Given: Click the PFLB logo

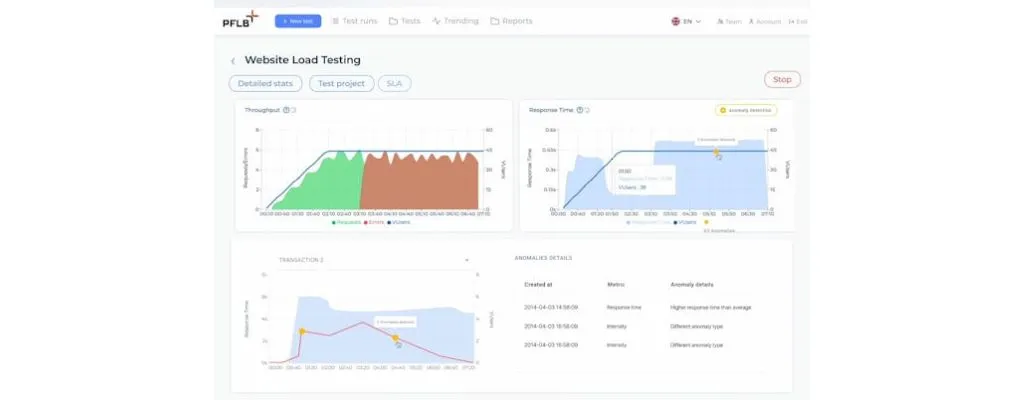Looking at the screenshot, I should (240, 20).
